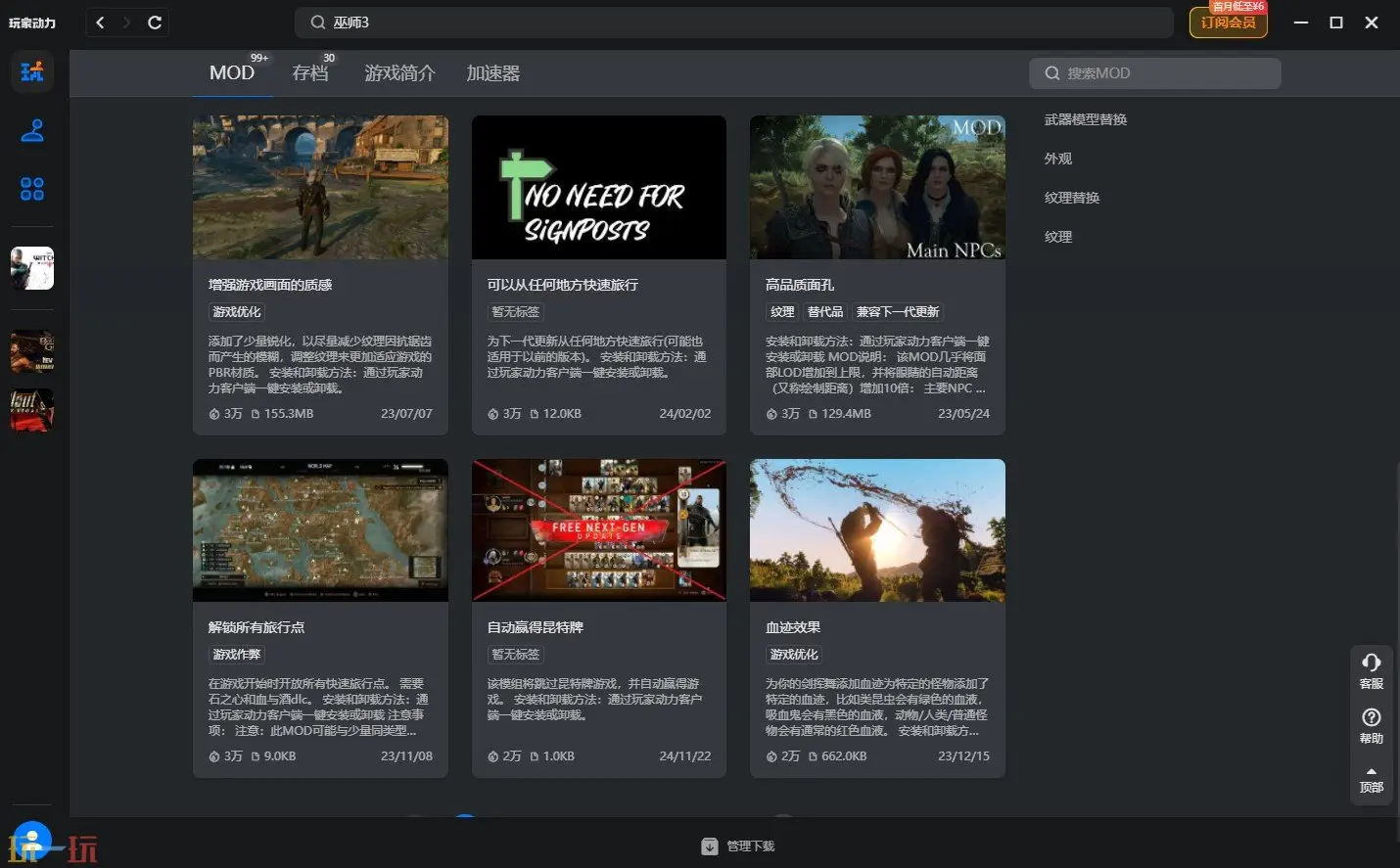Click the 订阅会员 subscribe button
Image resolution: width=1400 pixels, height=868 pixels.
1228,23
